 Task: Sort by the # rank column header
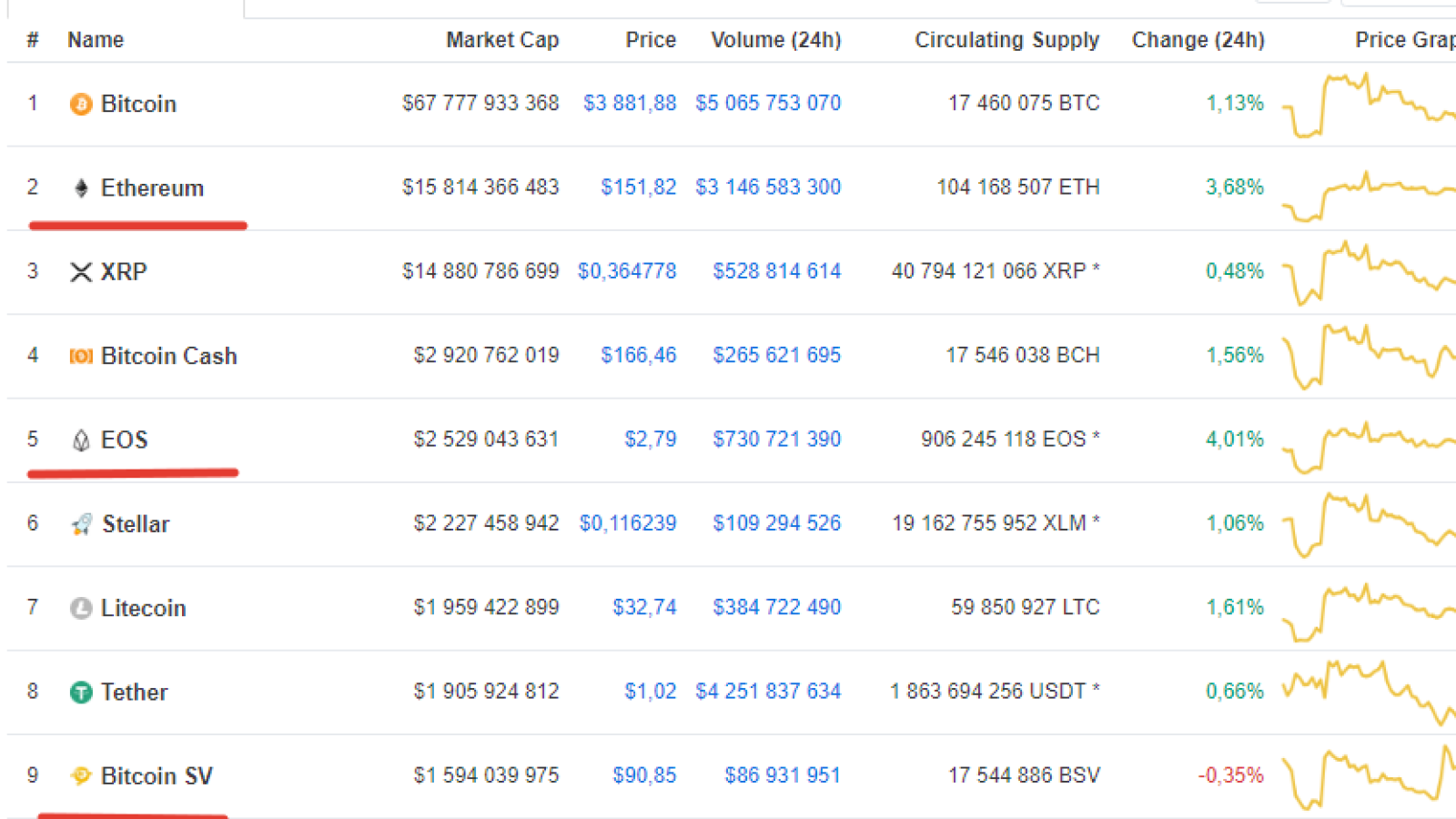pos(33,40)
